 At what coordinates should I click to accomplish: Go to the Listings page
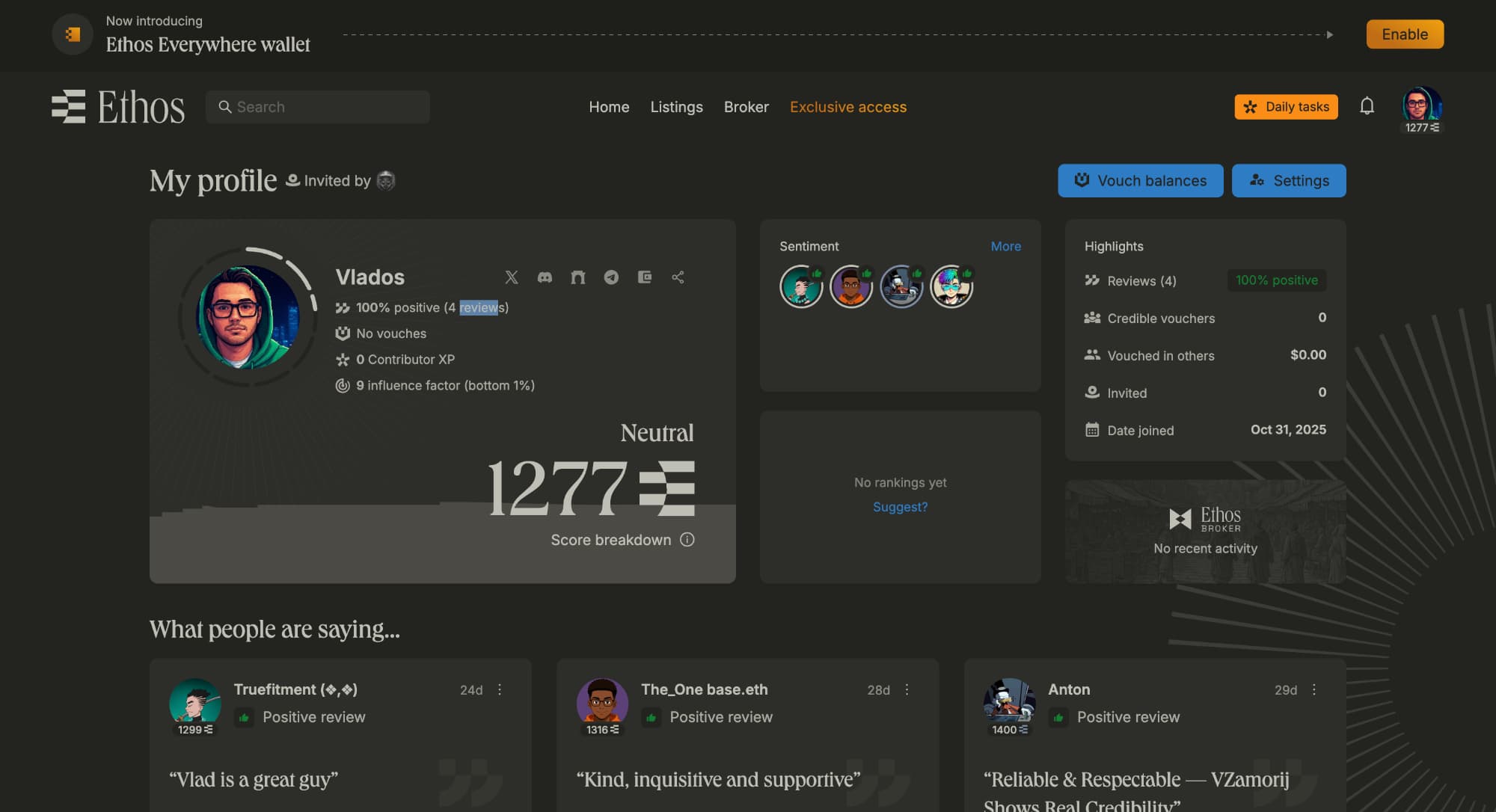676,107
